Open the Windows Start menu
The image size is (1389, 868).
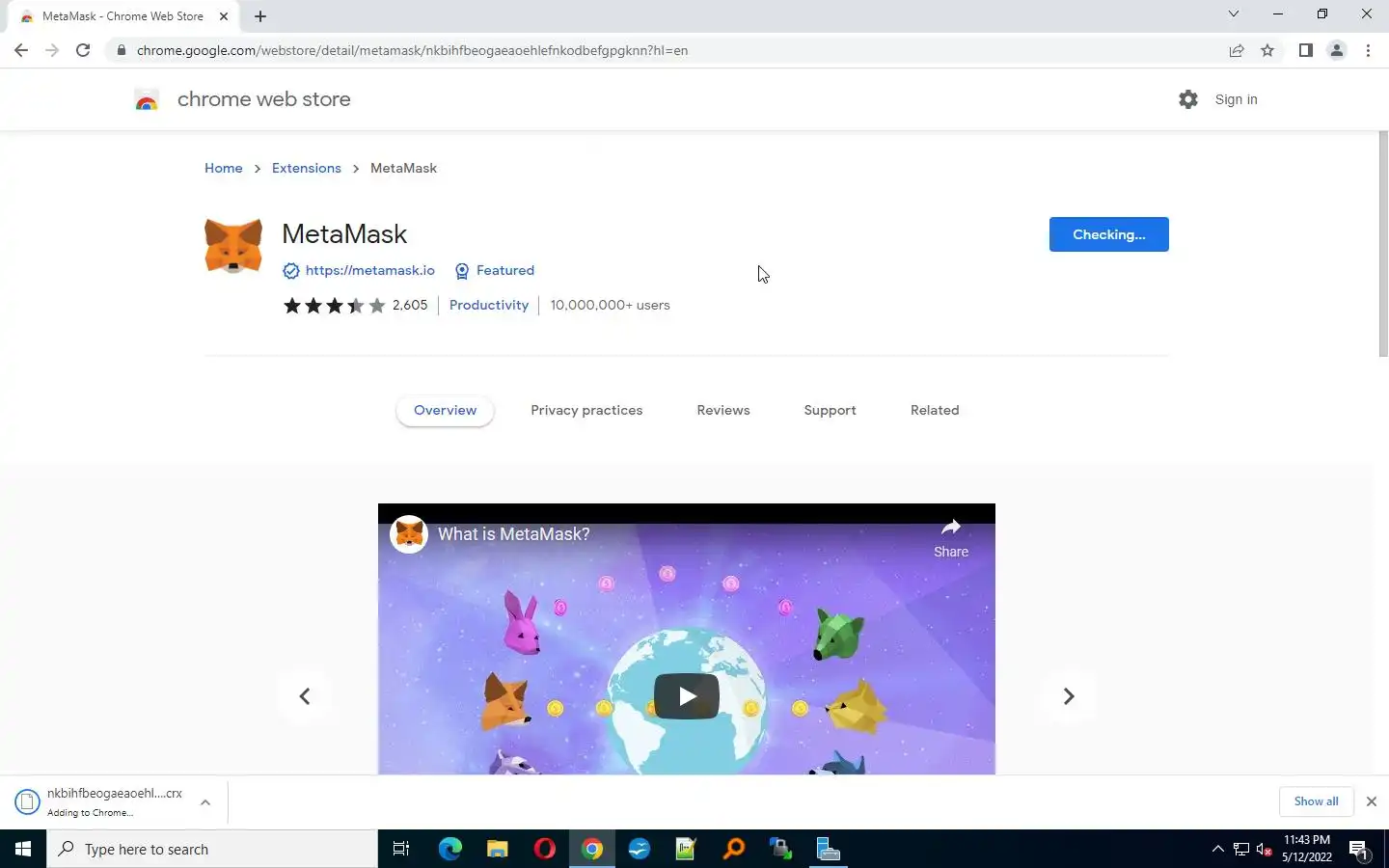[23, 849]
